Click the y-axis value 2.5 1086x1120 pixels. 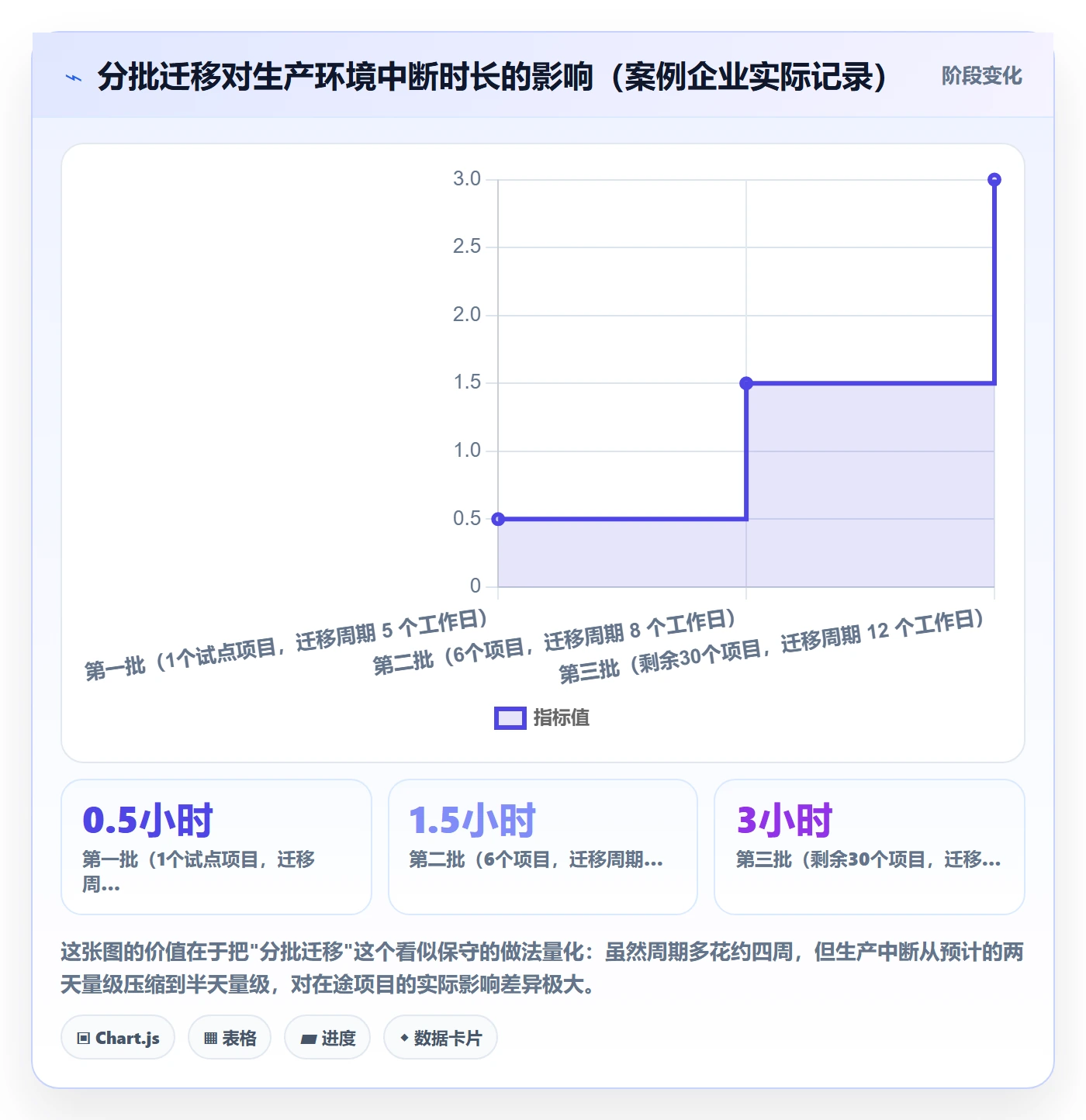pos(467,247)
